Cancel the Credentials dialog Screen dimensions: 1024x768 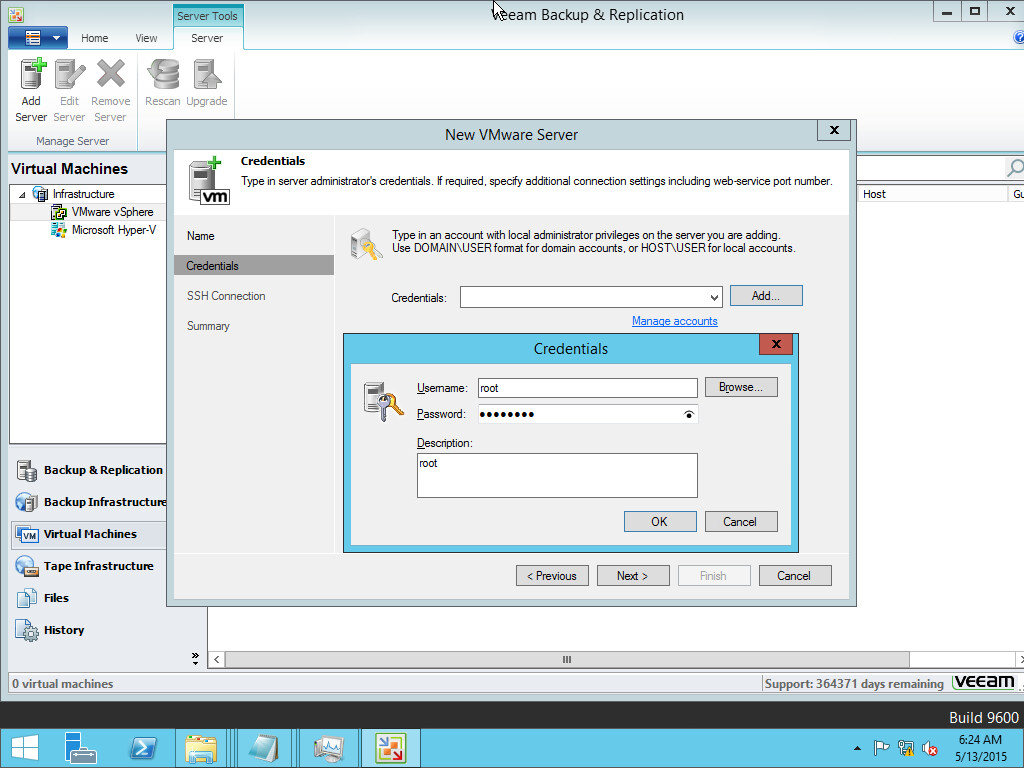741,521
